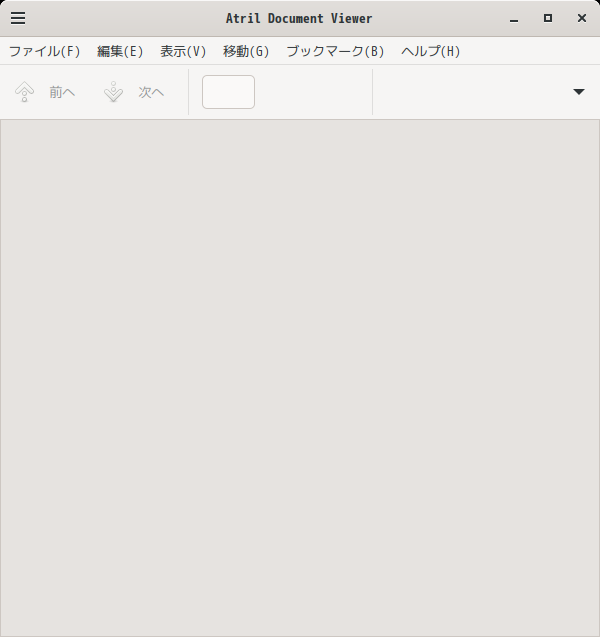The height and width of the screenshot is (637, 600).
Task: Open the 編集(E) menu
Action: [x=120, y=51]
